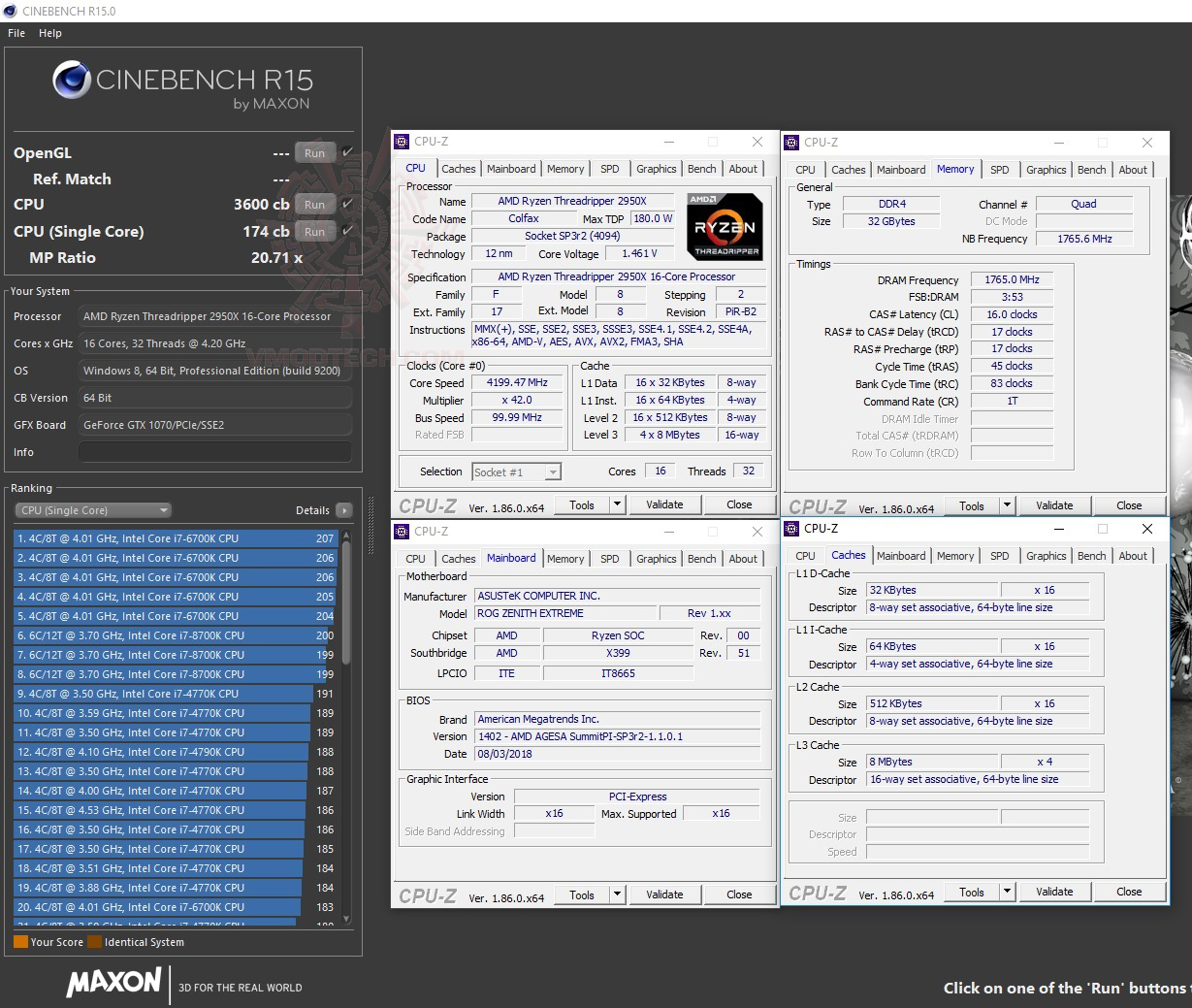
Task: Click the CPU-Z icon in Mainboard window title
Action: coord(402,532)
